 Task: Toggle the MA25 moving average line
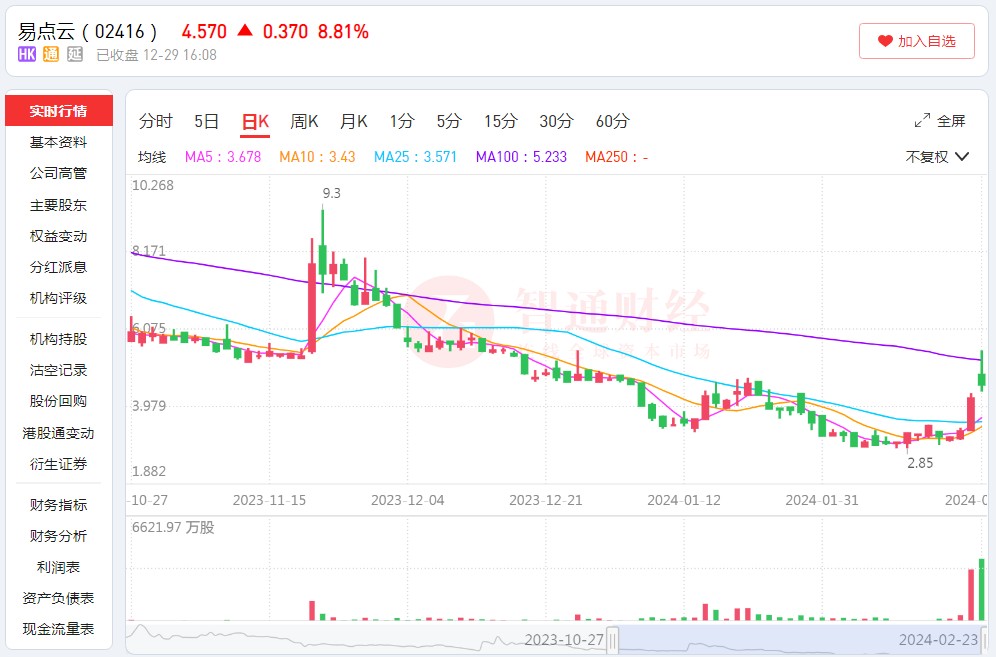pos(415,157)
